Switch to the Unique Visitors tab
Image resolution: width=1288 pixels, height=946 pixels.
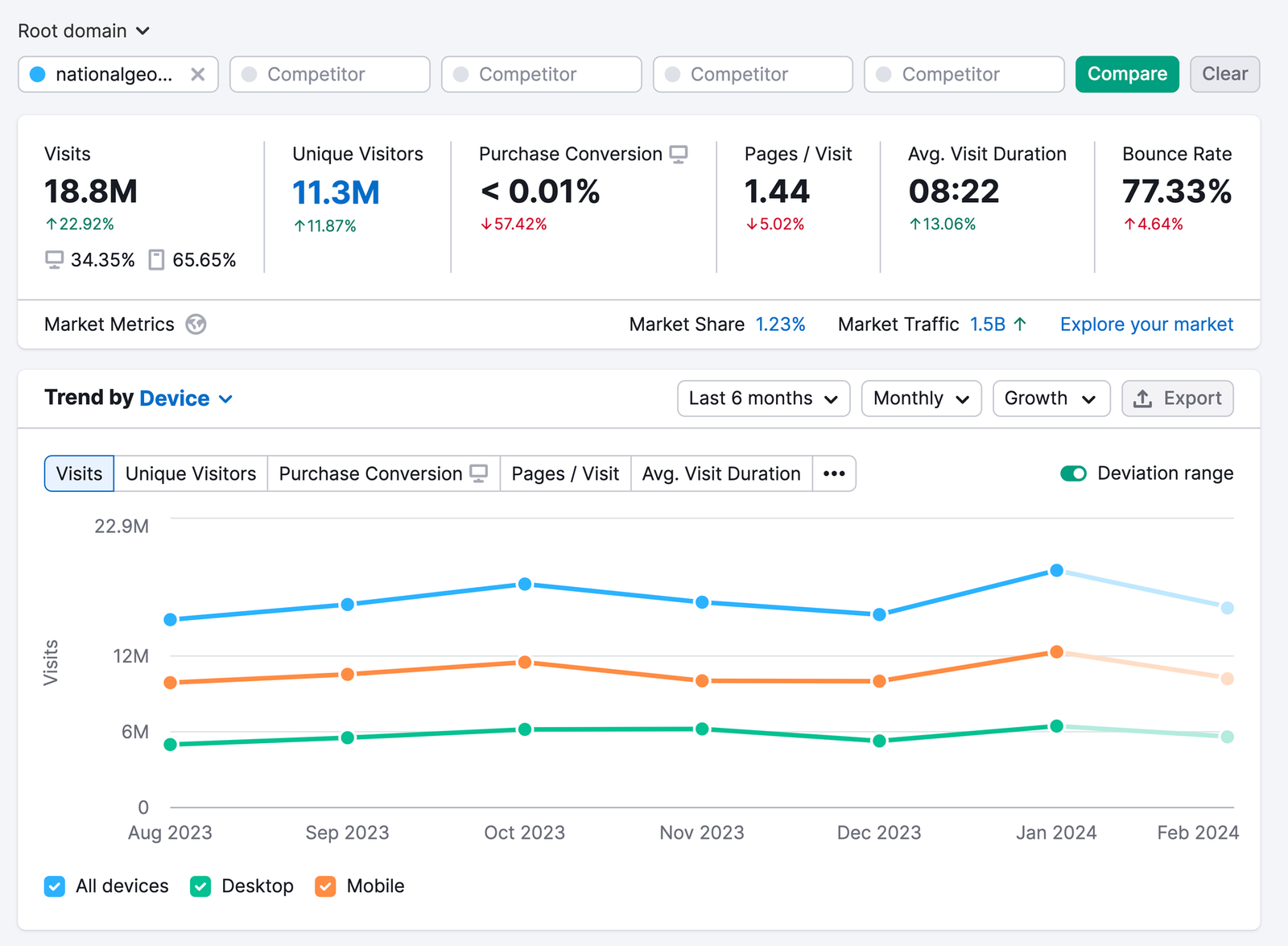190,473
